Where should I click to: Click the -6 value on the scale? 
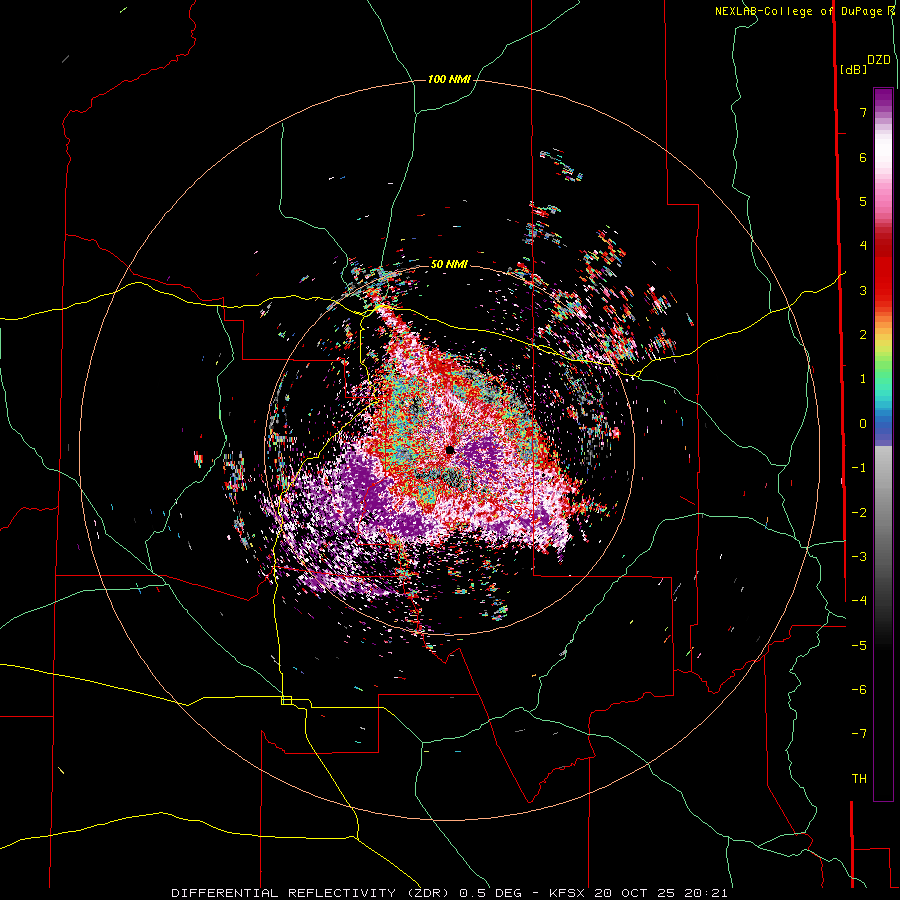(x=859, y=690)
